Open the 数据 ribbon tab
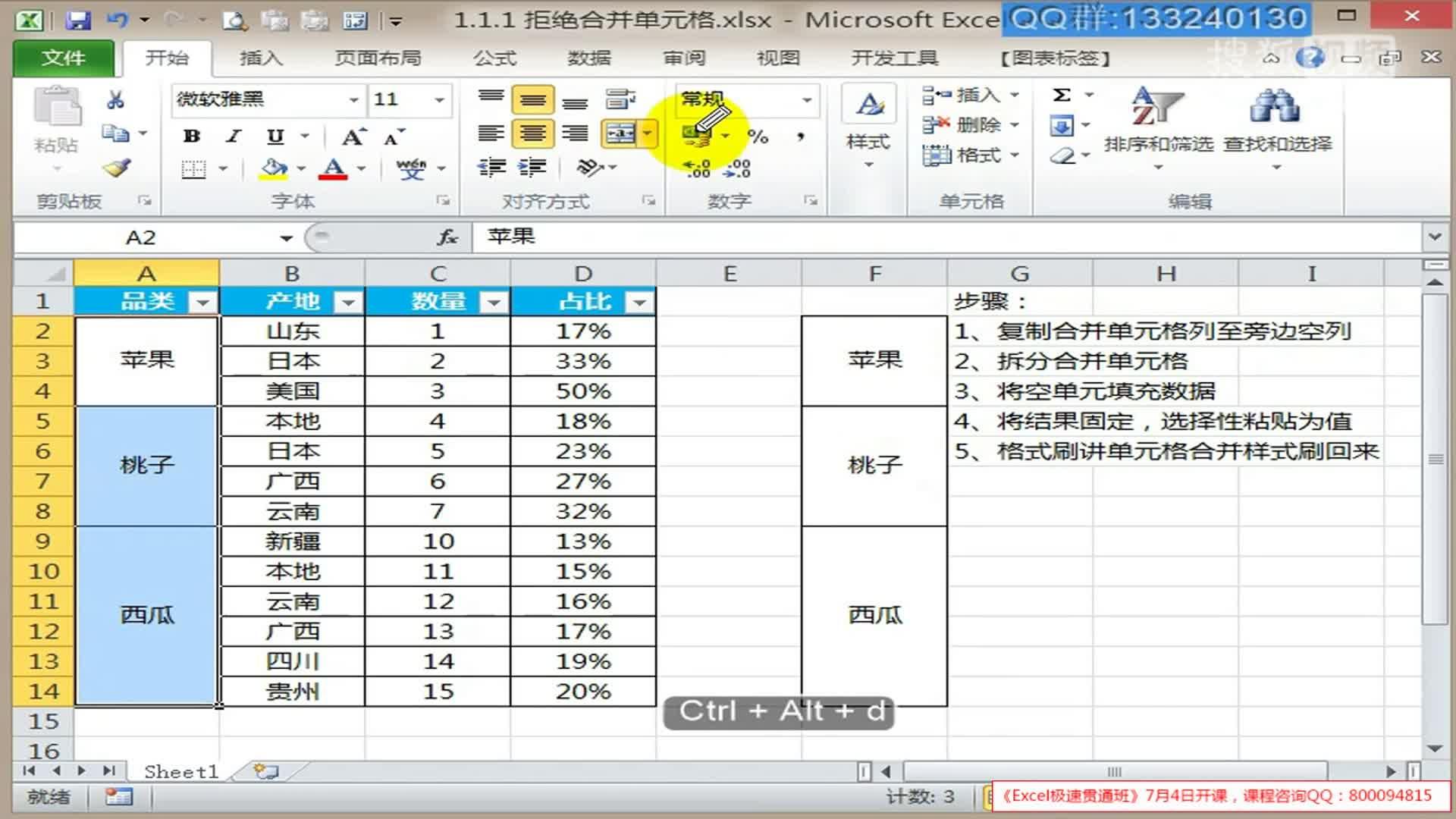 (589, 58)
